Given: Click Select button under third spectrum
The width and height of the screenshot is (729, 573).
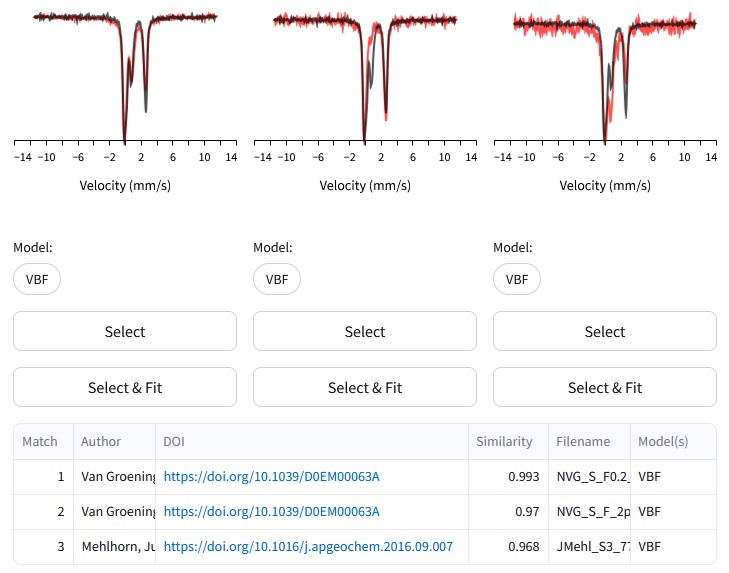Looking at the screenshot, I should (604, 331).
